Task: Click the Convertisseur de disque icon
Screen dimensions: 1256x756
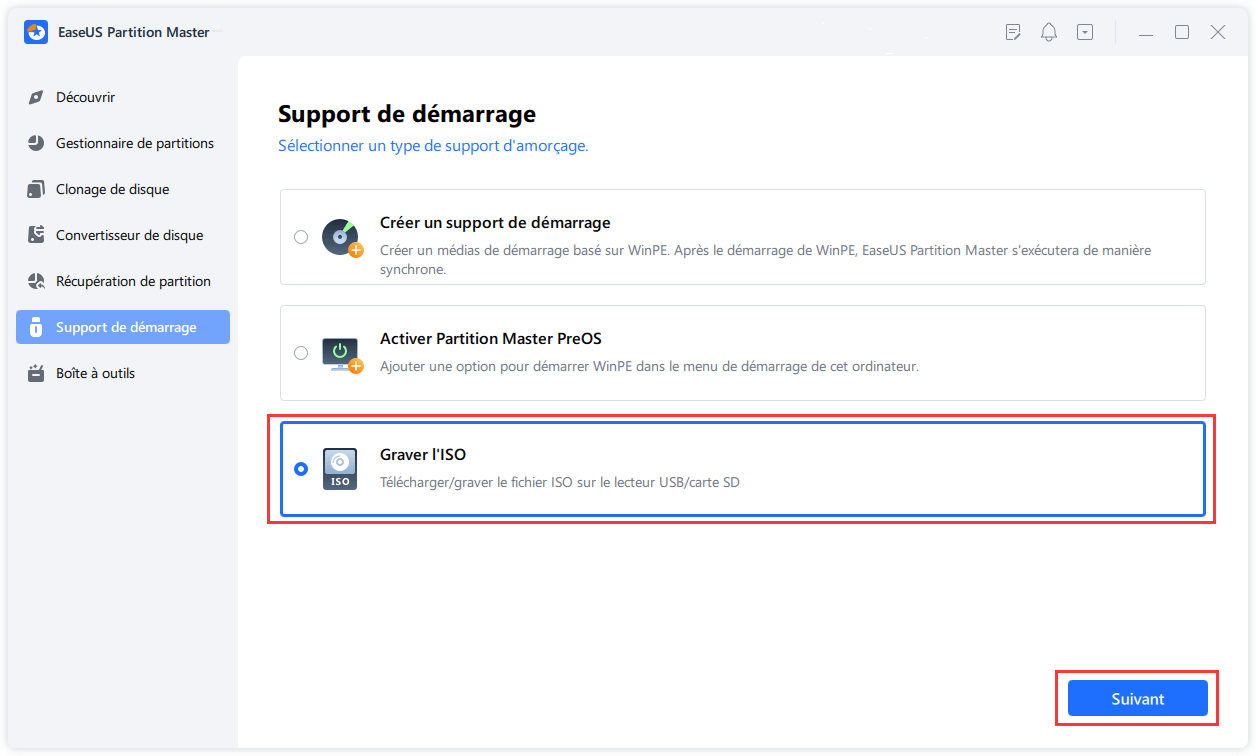Action: click(36, 235)
